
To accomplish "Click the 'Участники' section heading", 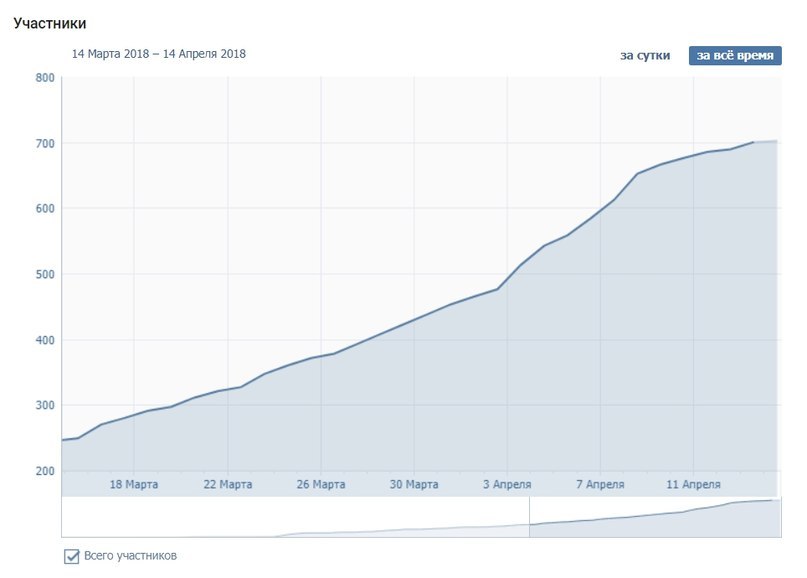I will tap(50, 23).
